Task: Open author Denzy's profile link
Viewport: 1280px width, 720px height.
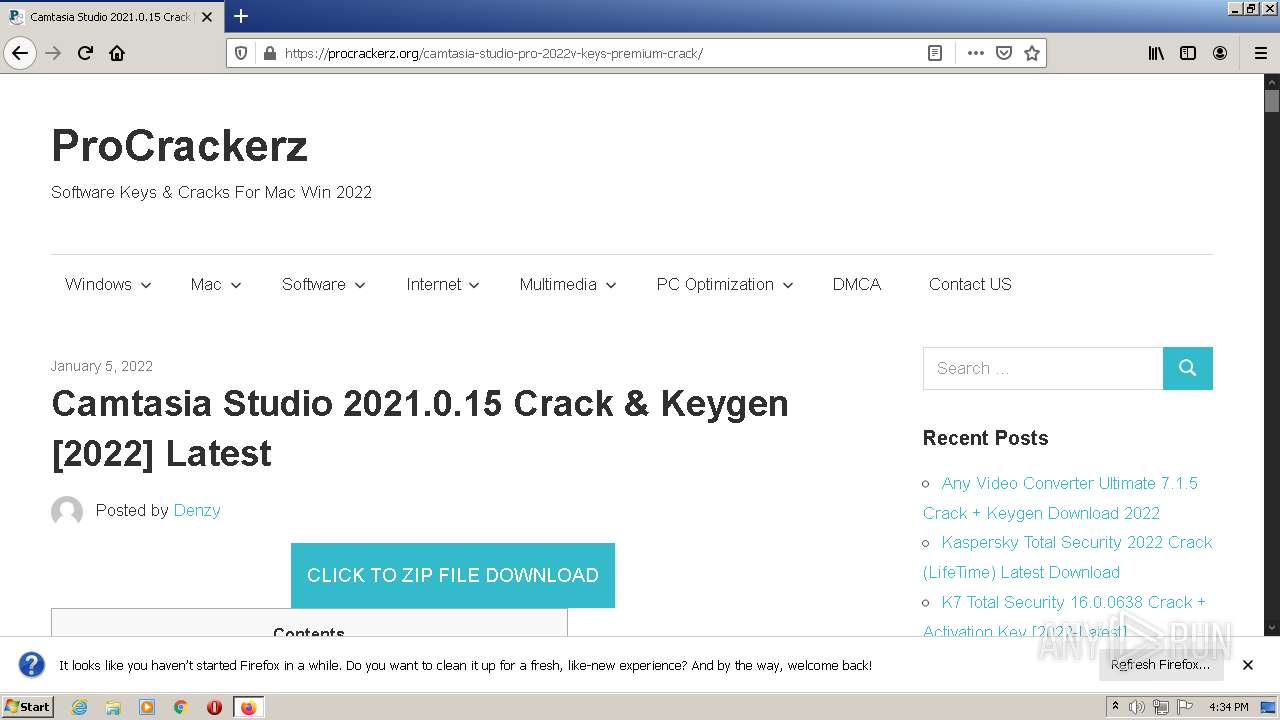Action: (x=197, y=510)
